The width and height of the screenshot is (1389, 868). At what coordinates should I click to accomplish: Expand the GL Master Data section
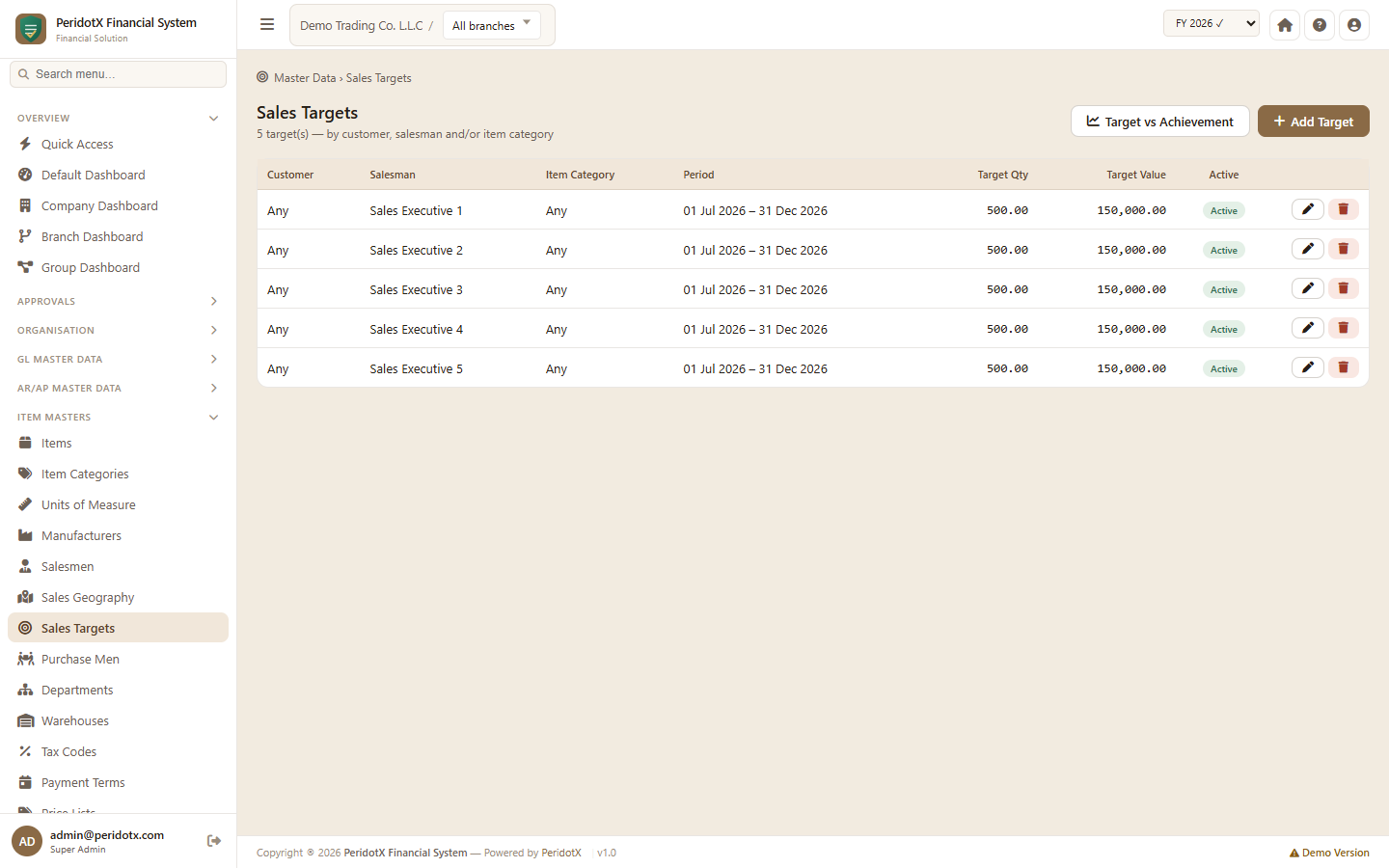[x=119, y=359]
